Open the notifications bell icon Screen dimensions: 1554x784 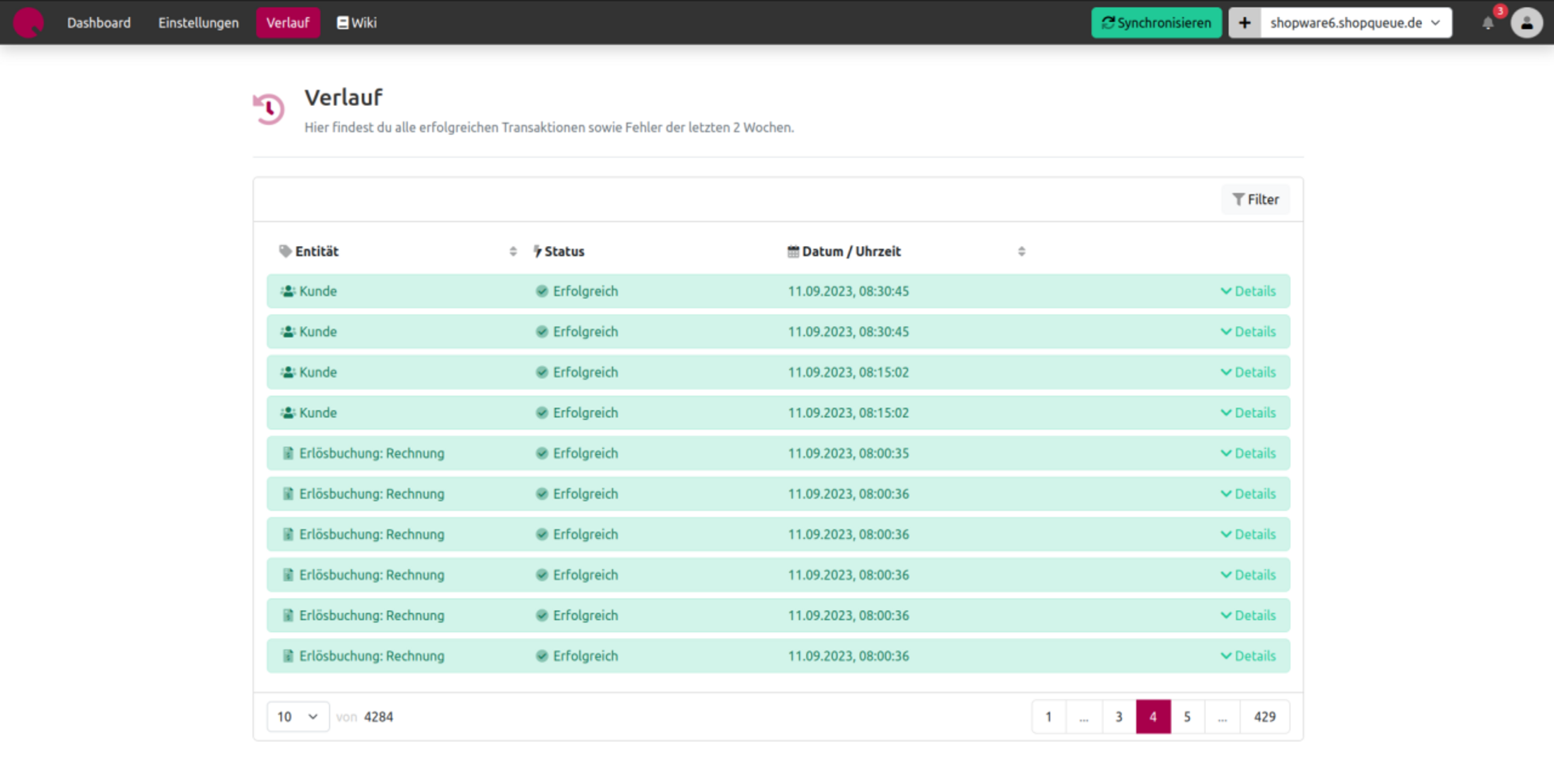tap(1488, 23)
